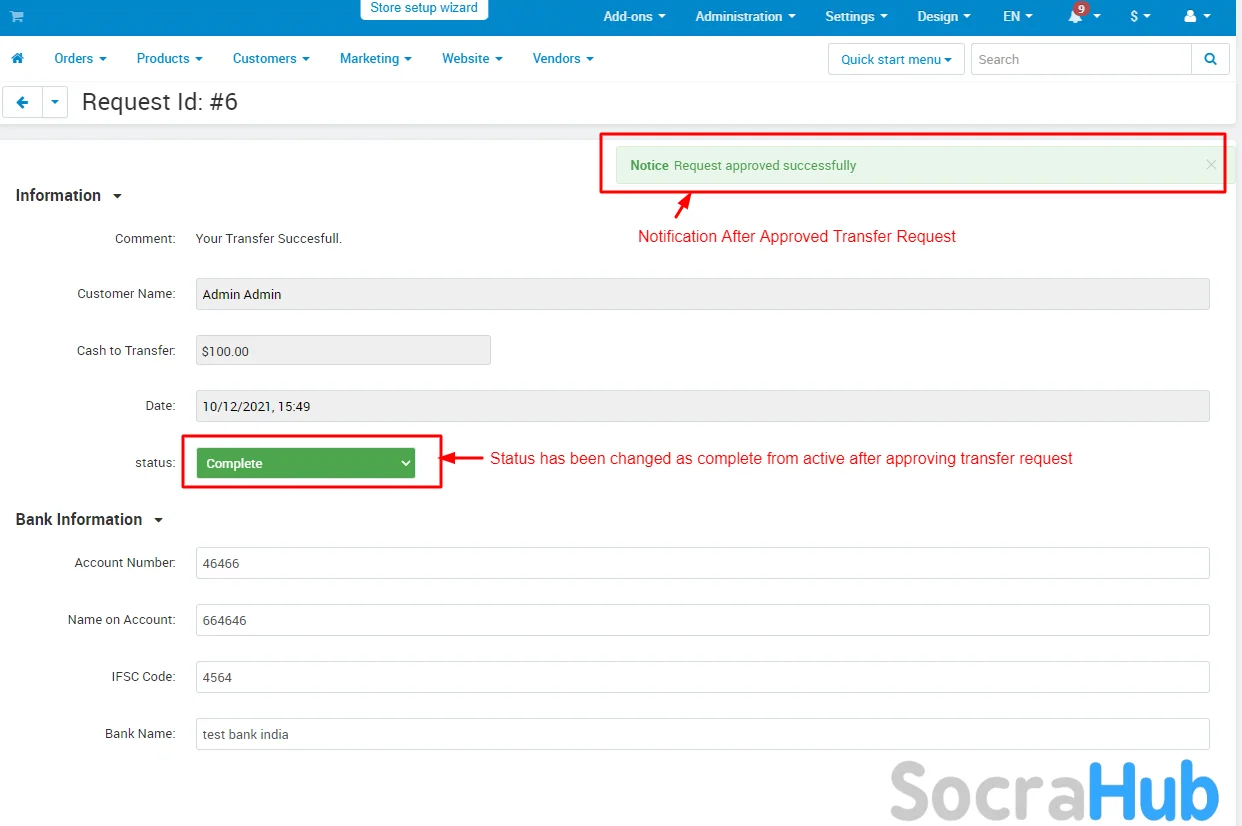Expand the Quick start menu
1242x826 pixels.
pos(896,59)
